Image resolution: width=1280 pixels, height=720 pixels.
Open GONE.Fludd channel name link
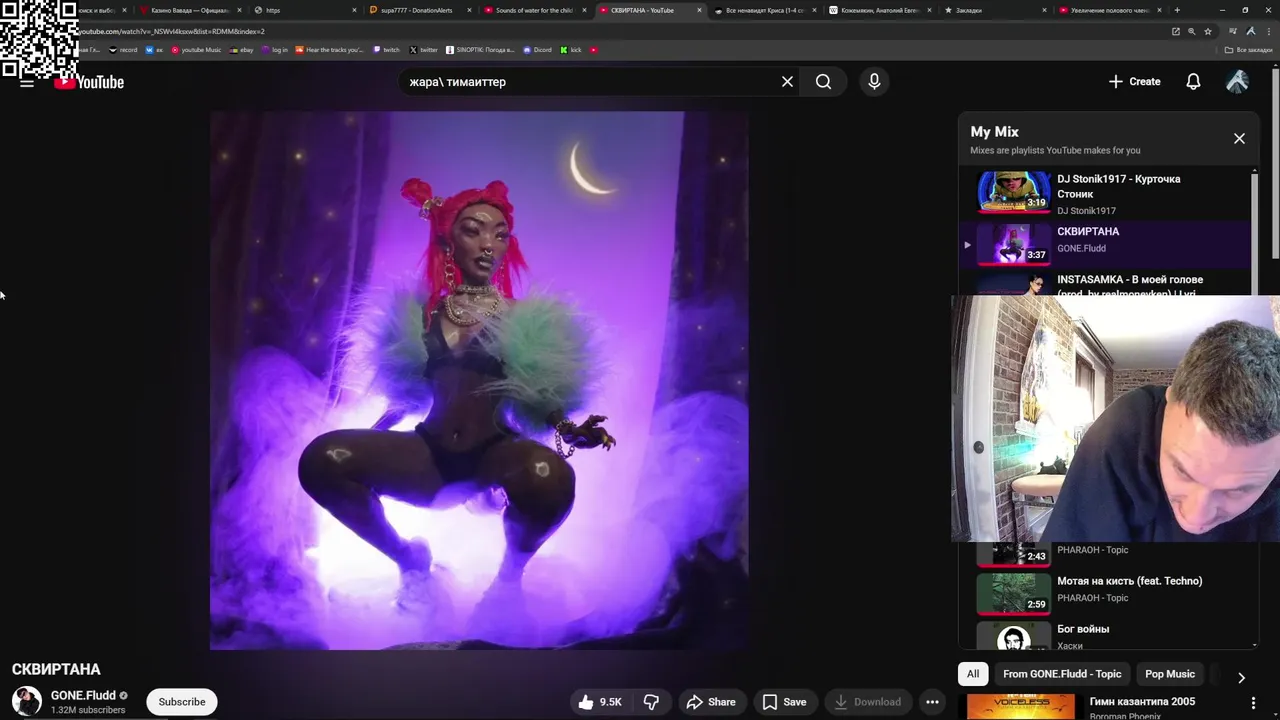[x=83, y=695]
